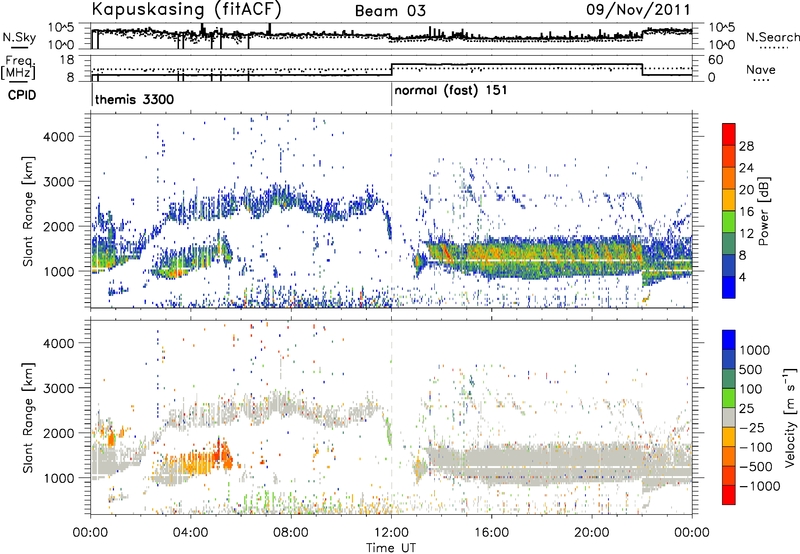Select the 12 value on Power colorbar
Screen dimensions: 800x554
tap(746, 234)
